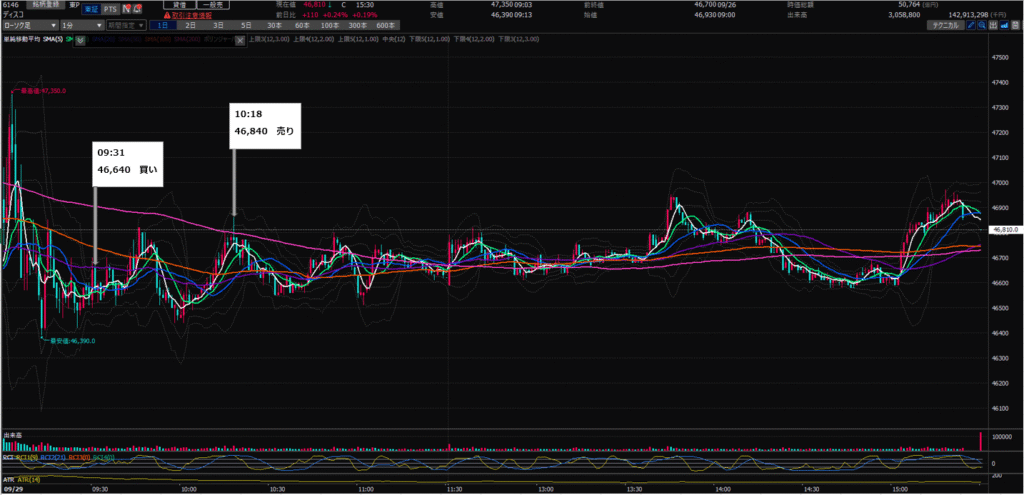Click the red-marked icon right of news flag
Image resolution: width=1024 pixels, height=495 pixels.
click(x=139, y=8)
